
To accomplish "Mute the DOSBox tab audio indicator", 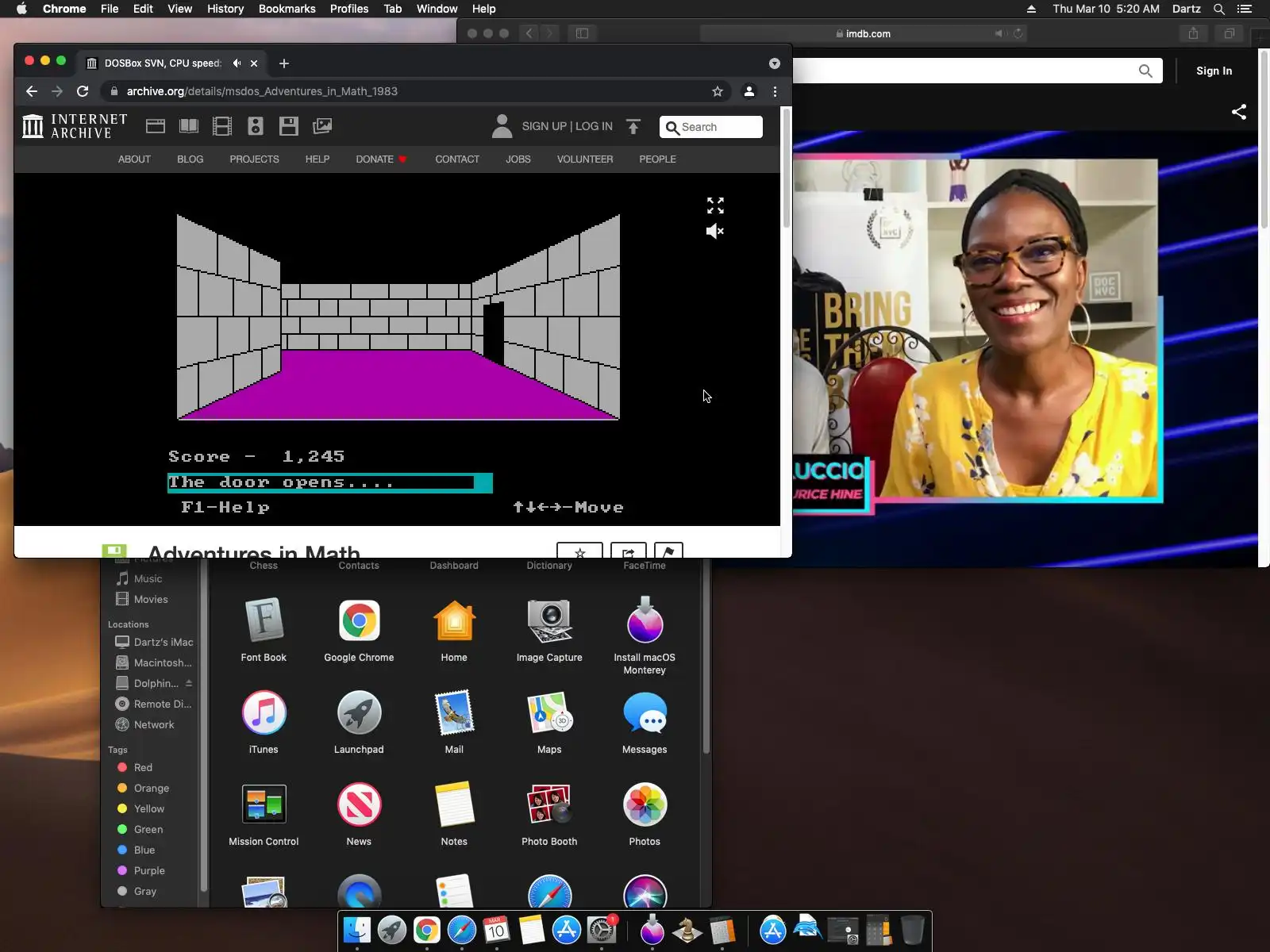I will click(237, 63).
